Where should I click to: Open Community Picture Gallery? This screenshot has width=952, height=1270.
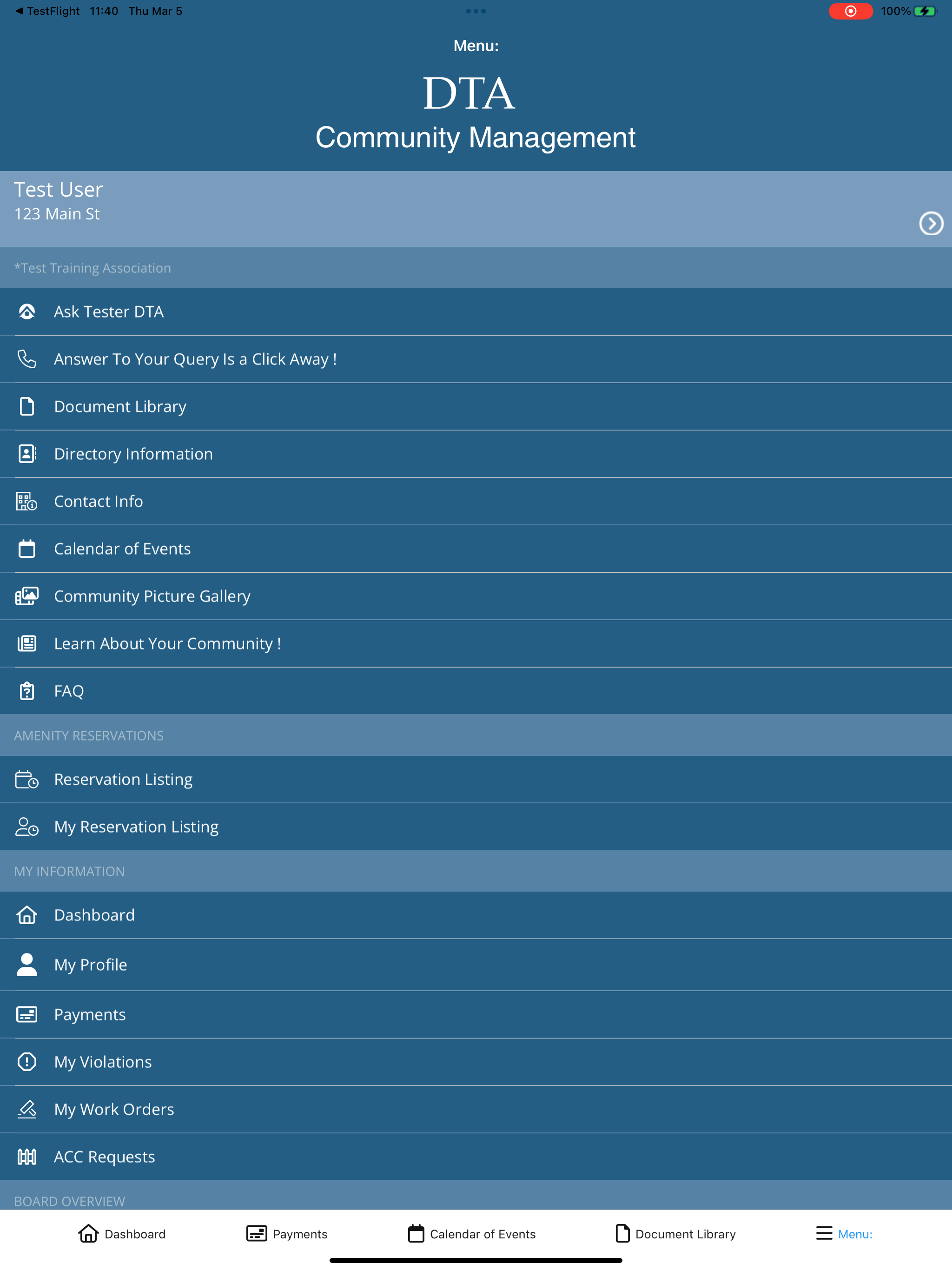tap(476, 596)
